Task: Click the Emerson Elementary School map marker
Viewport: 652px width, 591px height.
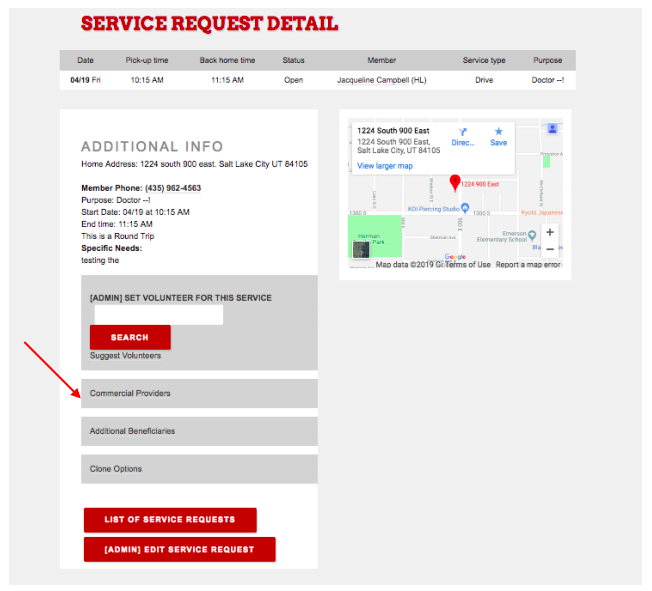Action: pos(531,236)
